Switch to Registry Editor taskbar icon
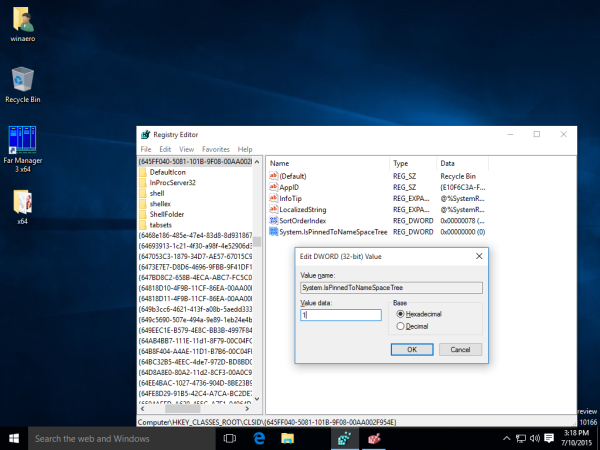Screen dimensions: 600x450 344,439
